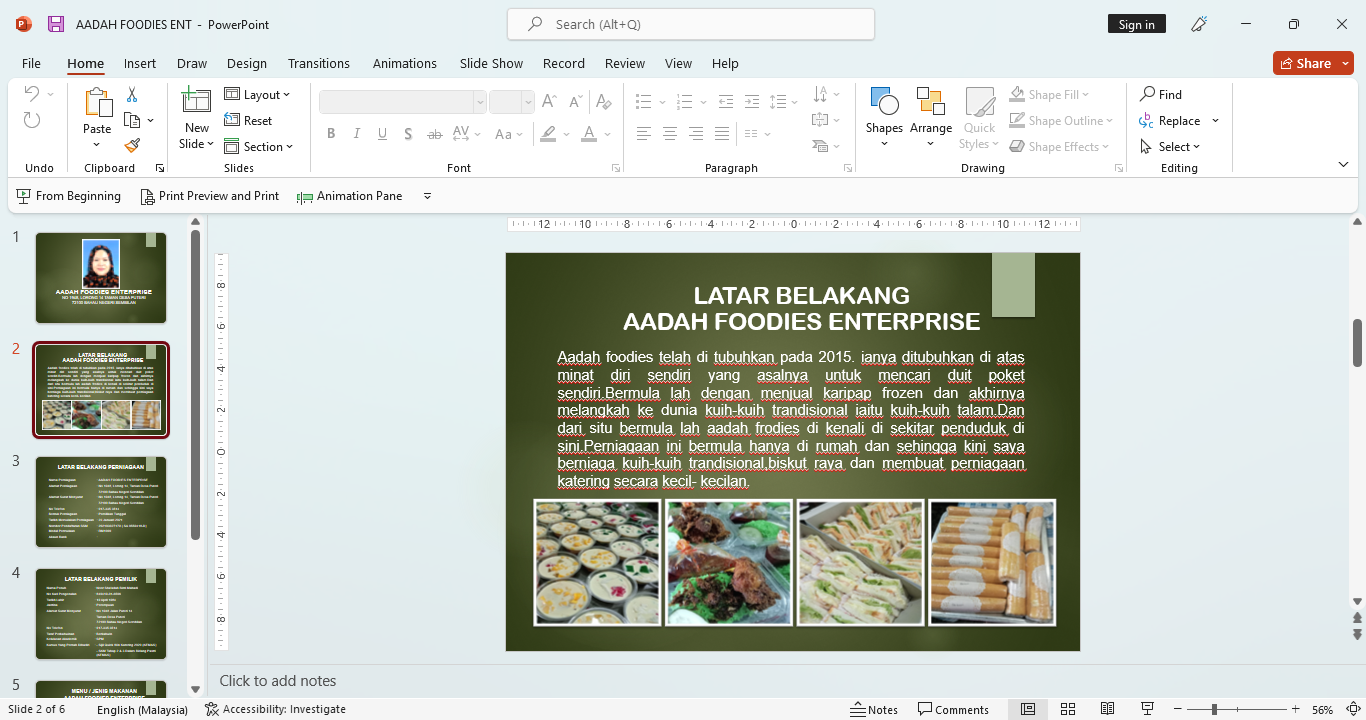Center align text
The image size is (1366, 720).
(x=670, y=134)
